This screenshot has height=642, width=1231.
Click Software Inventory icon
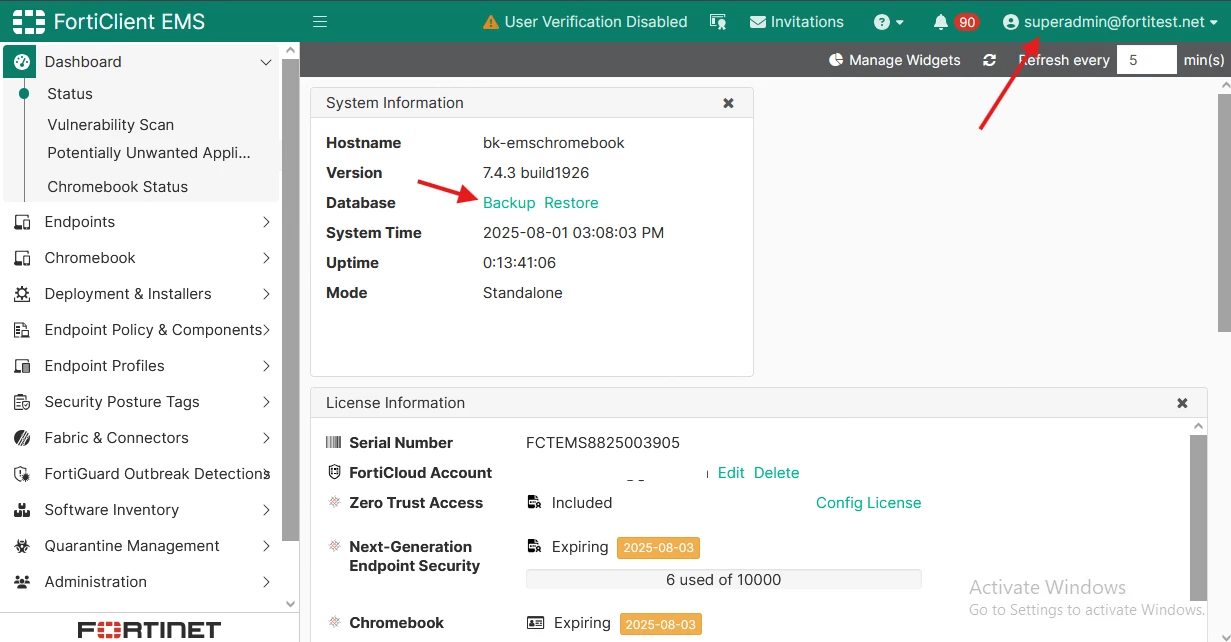[22, 511]
